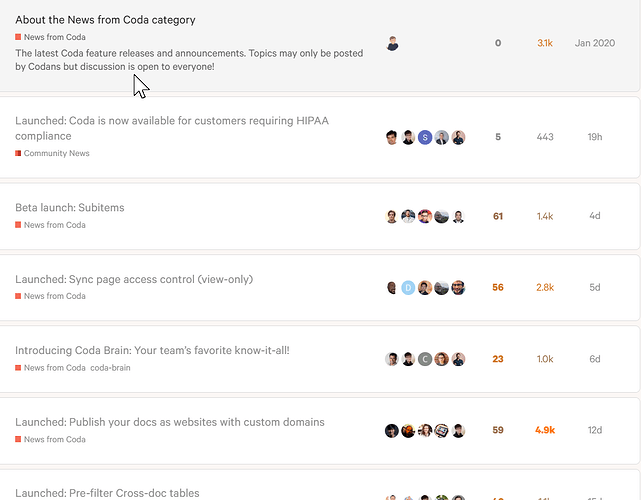641x500 pixels.
Task: Select the "Community News" category badge
Action: point(56,153)
